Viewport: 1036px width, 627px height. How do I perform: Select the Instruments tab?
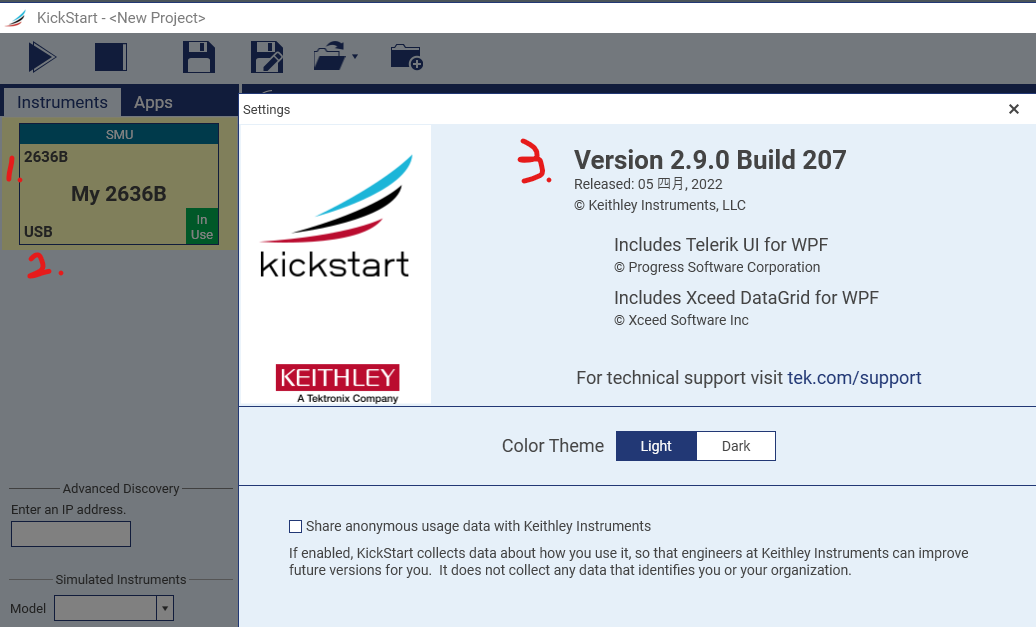(62, 101)
